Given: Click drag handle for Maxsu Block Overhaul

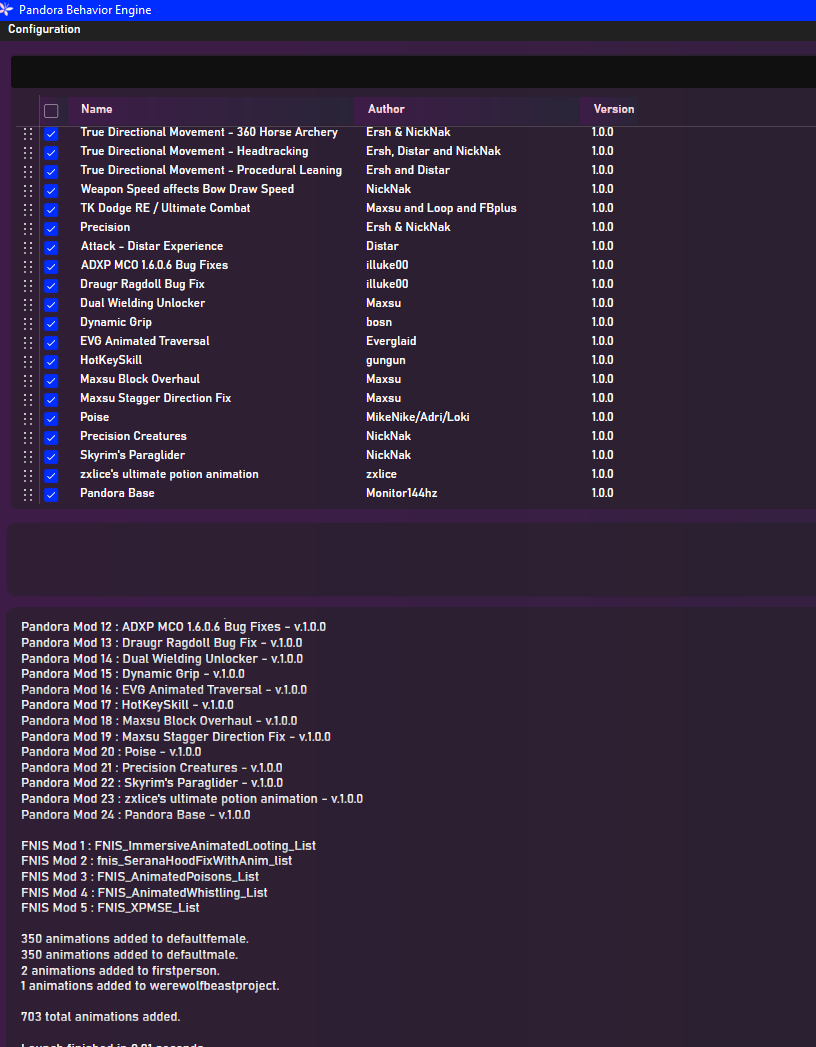Looking at the screenshot, I should (27, 381).
